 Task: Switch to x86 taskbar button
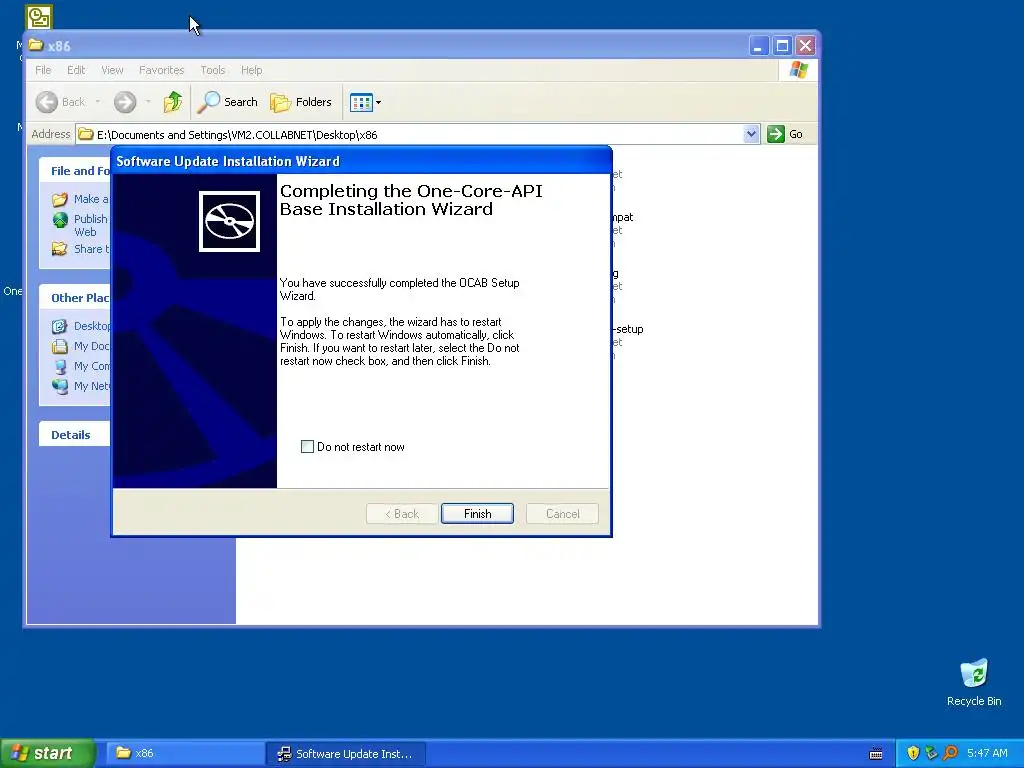click(x=184, y=753)
